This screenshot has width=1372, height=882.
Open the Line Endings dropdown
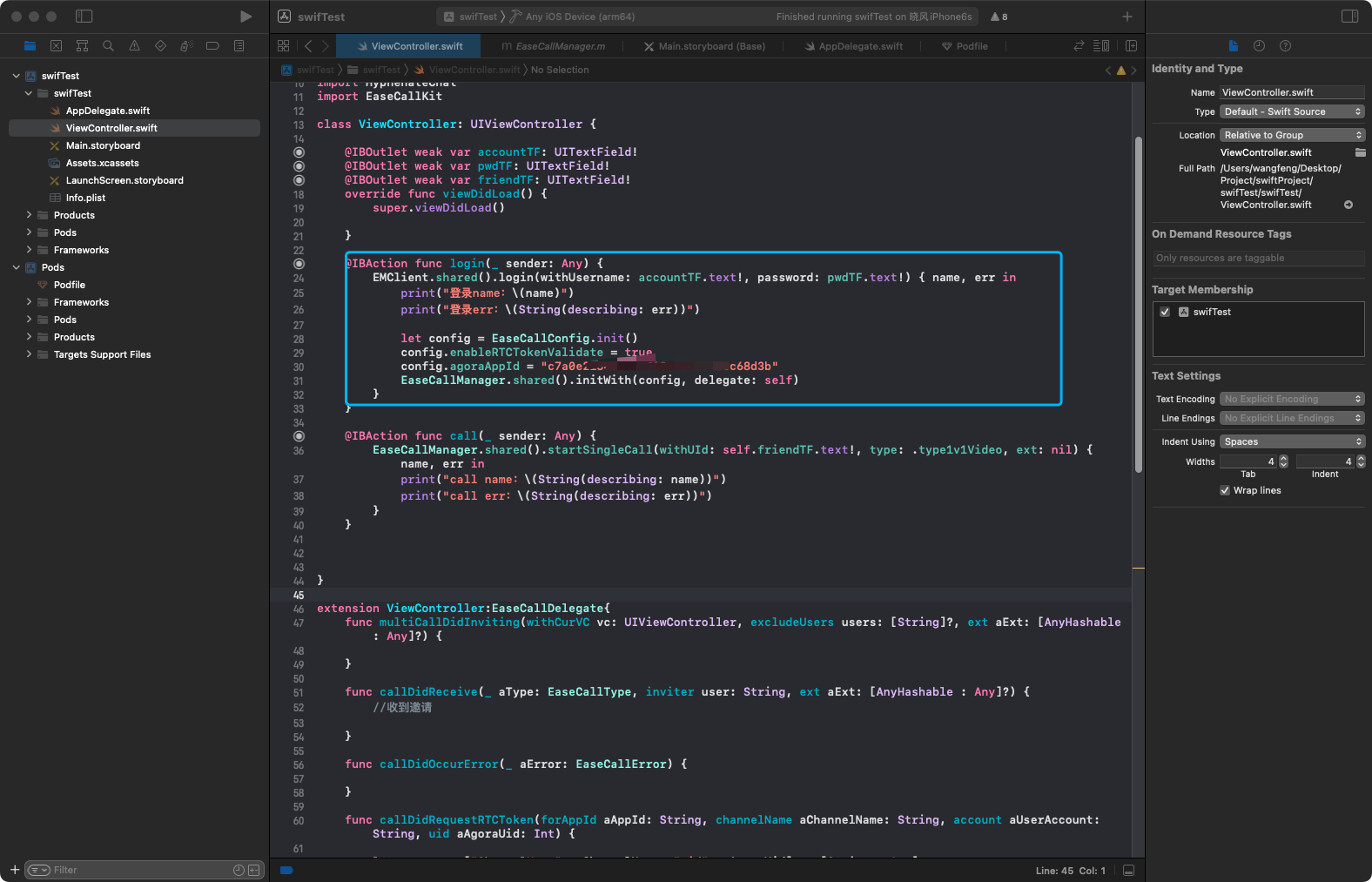[1292, 418]
